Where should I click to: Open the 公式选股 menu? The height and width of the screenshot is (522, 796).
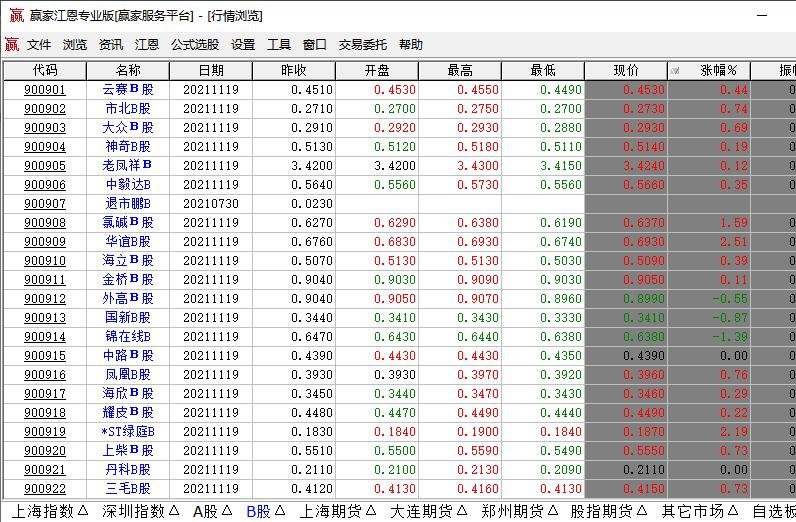pyautogui.click(x=195, y=45)
